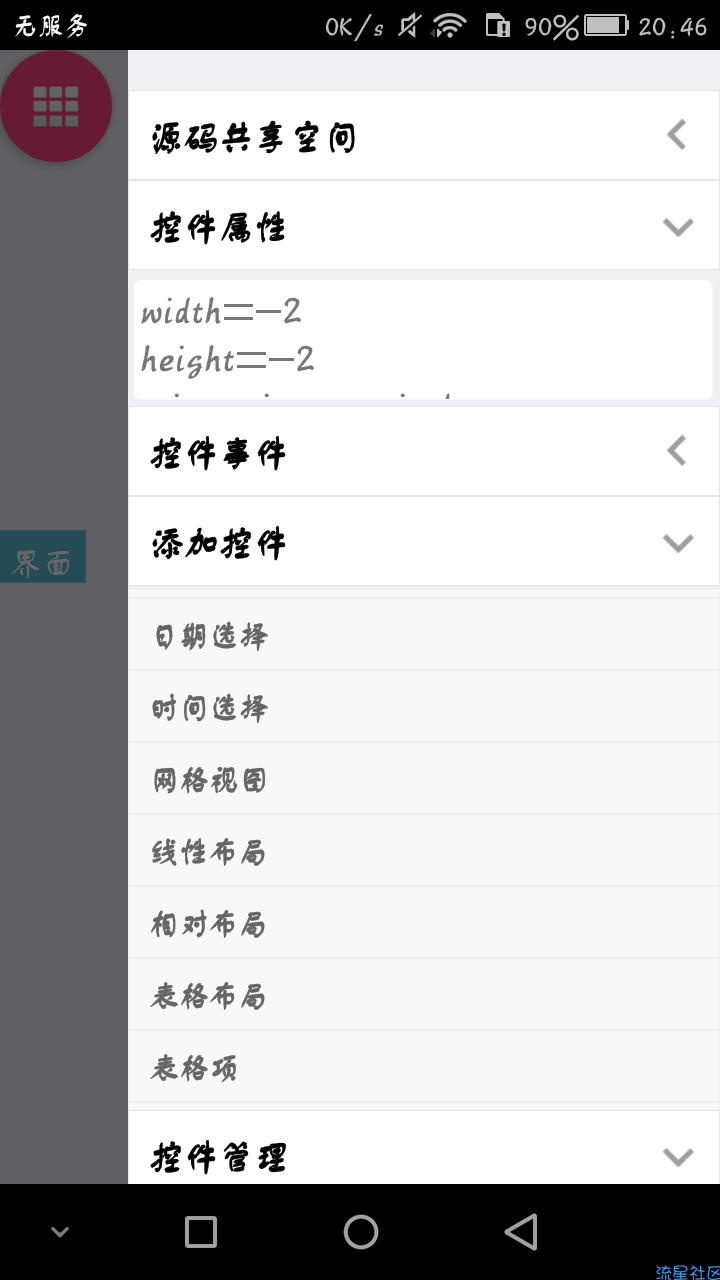Screen dimensions: 720x1280
Task: Choose 线性布局 from the list
Action: point(424,851)
